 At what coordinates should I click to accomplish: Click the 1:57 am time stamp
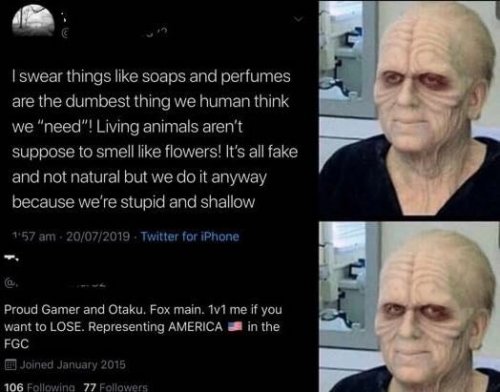pyautogui.click(x=34, y=236)
